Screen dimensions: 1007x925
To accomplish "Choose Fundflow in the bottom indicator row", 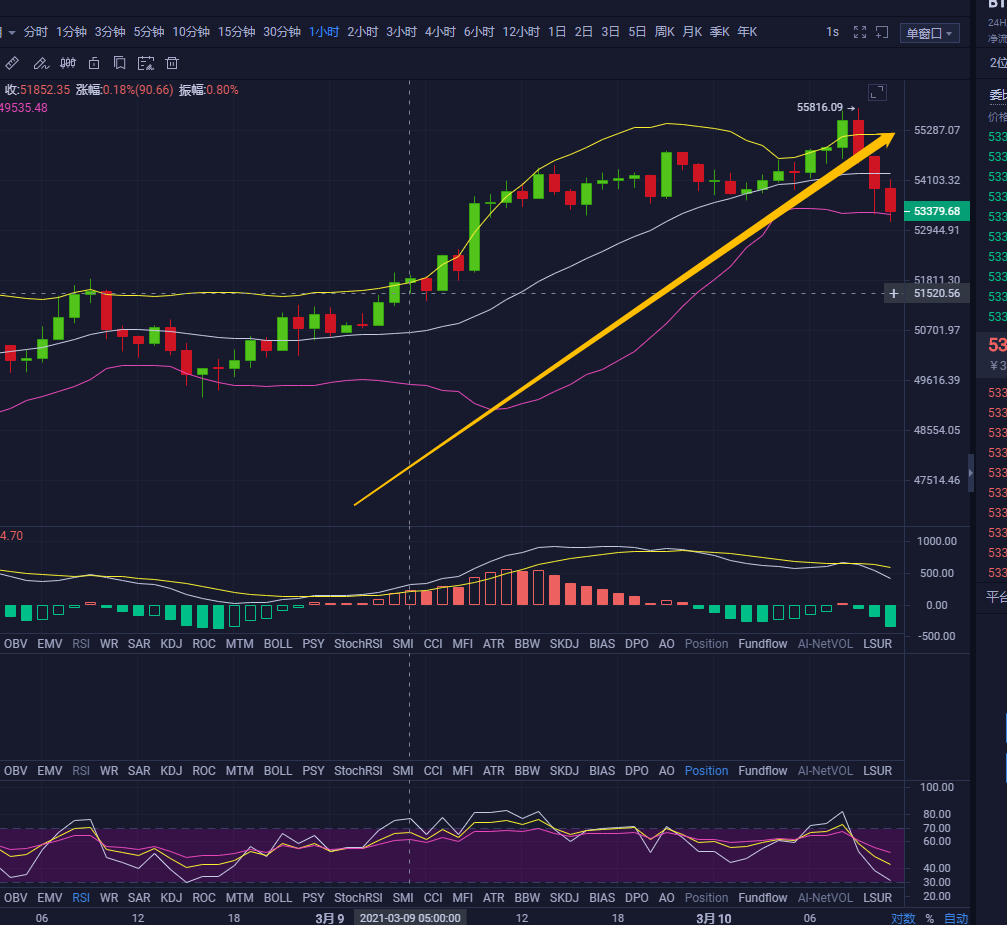I will point(763,898).
